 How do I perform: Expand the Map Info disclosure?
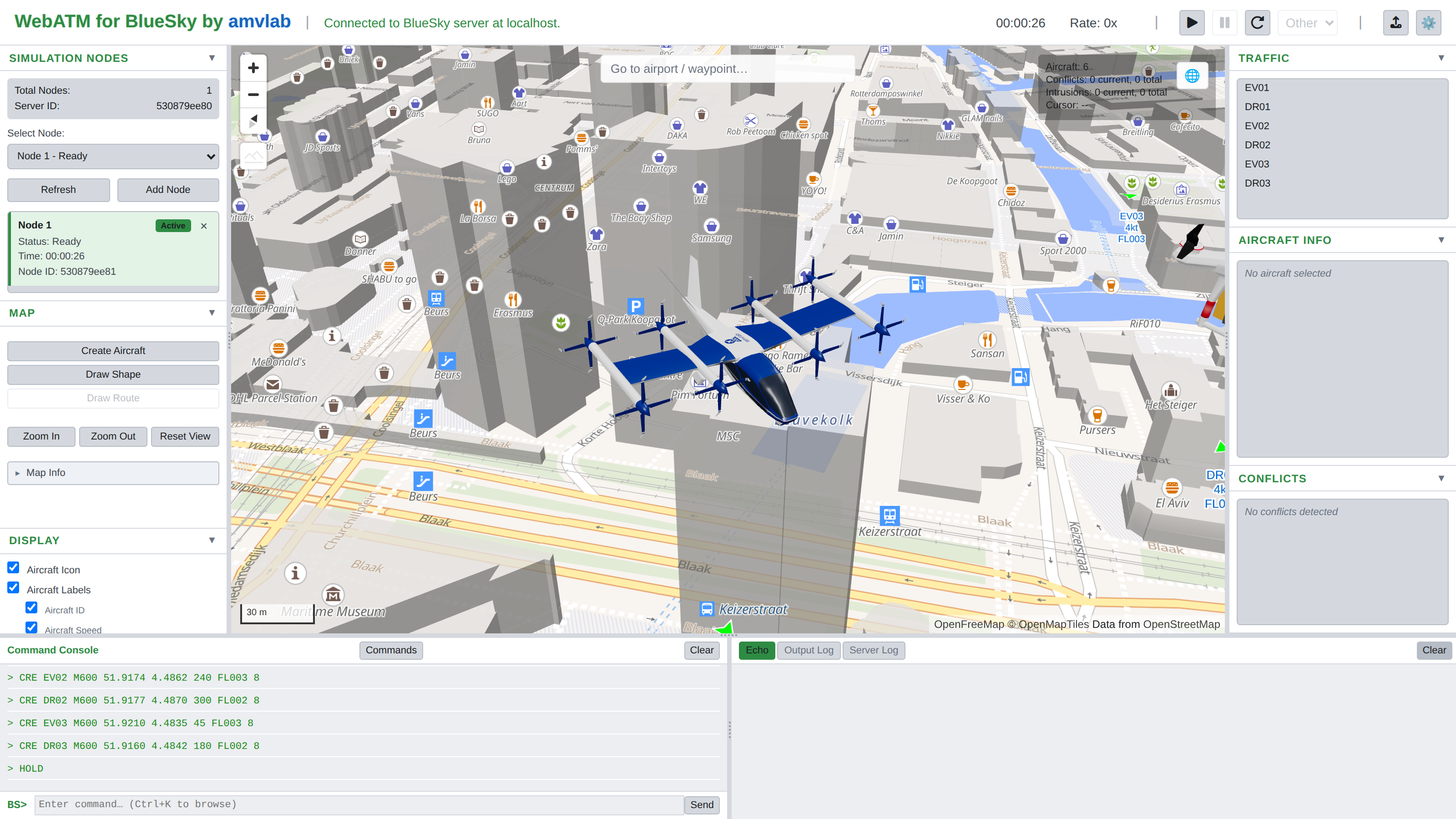(x=113, y=473)
